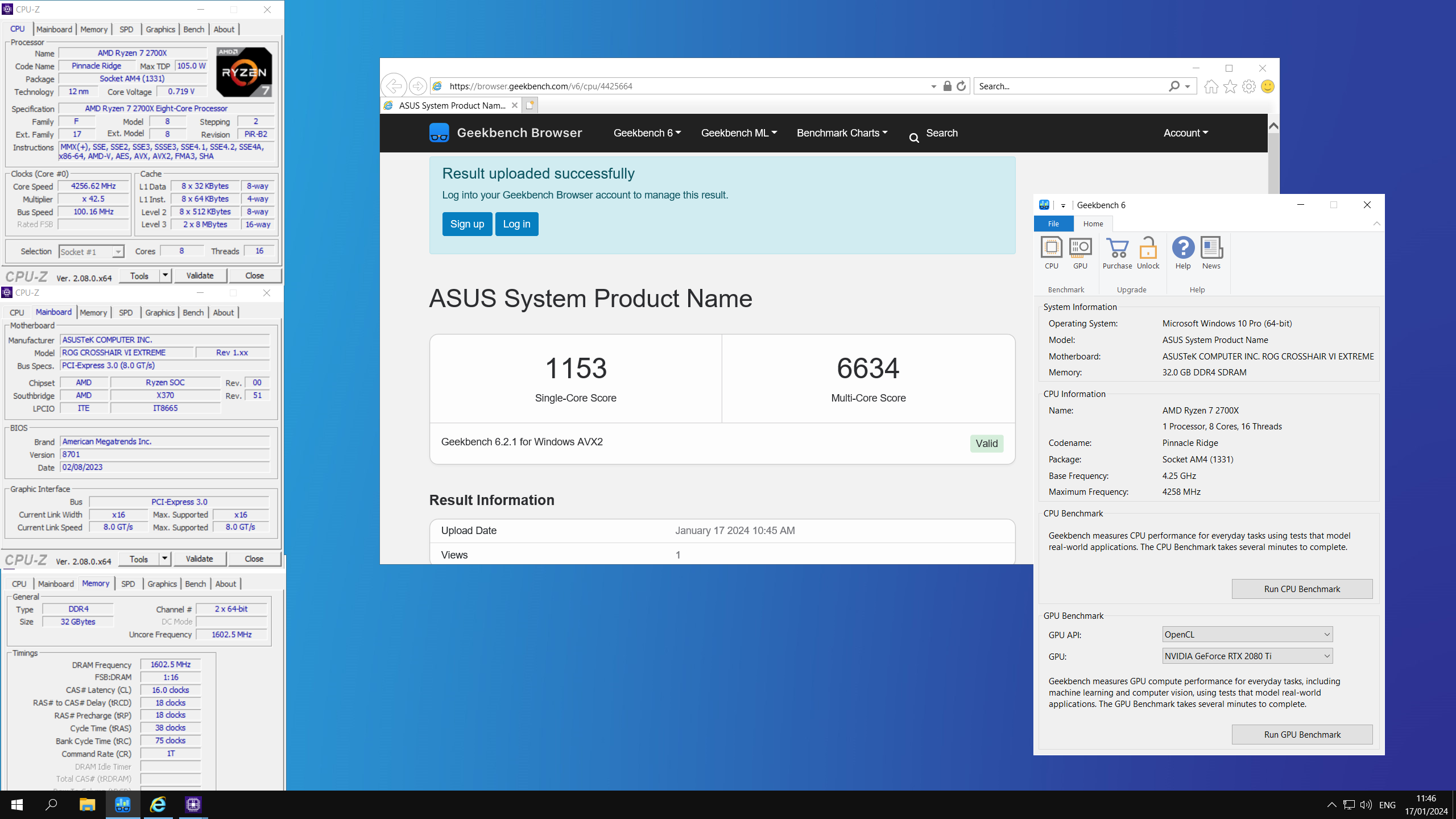Image resolution: width=1456 pixels, height=819 pixels.
Task: Open About tab in the Memory CPU-Z window
Action: click(x=226, y=584)
